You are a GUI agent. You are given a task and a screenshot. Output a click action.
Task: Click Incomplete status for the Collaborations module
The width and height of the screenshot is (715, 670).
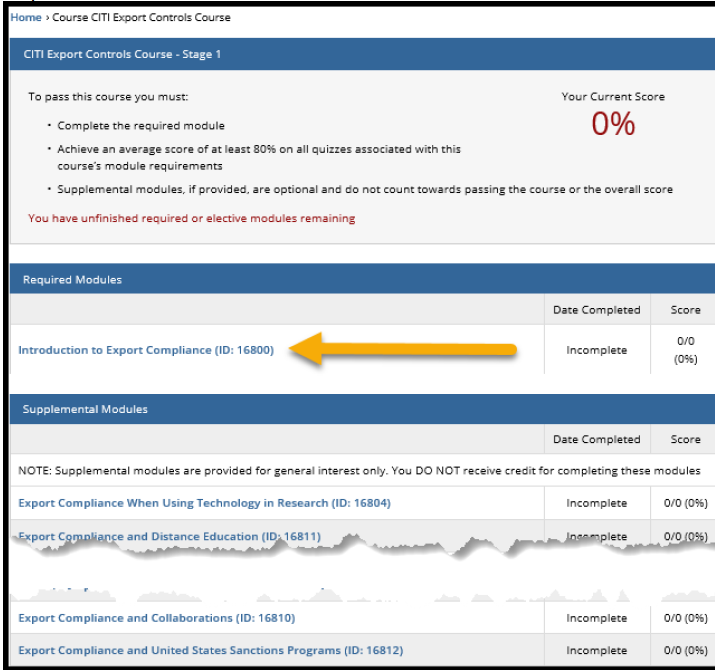click(597, 618)
